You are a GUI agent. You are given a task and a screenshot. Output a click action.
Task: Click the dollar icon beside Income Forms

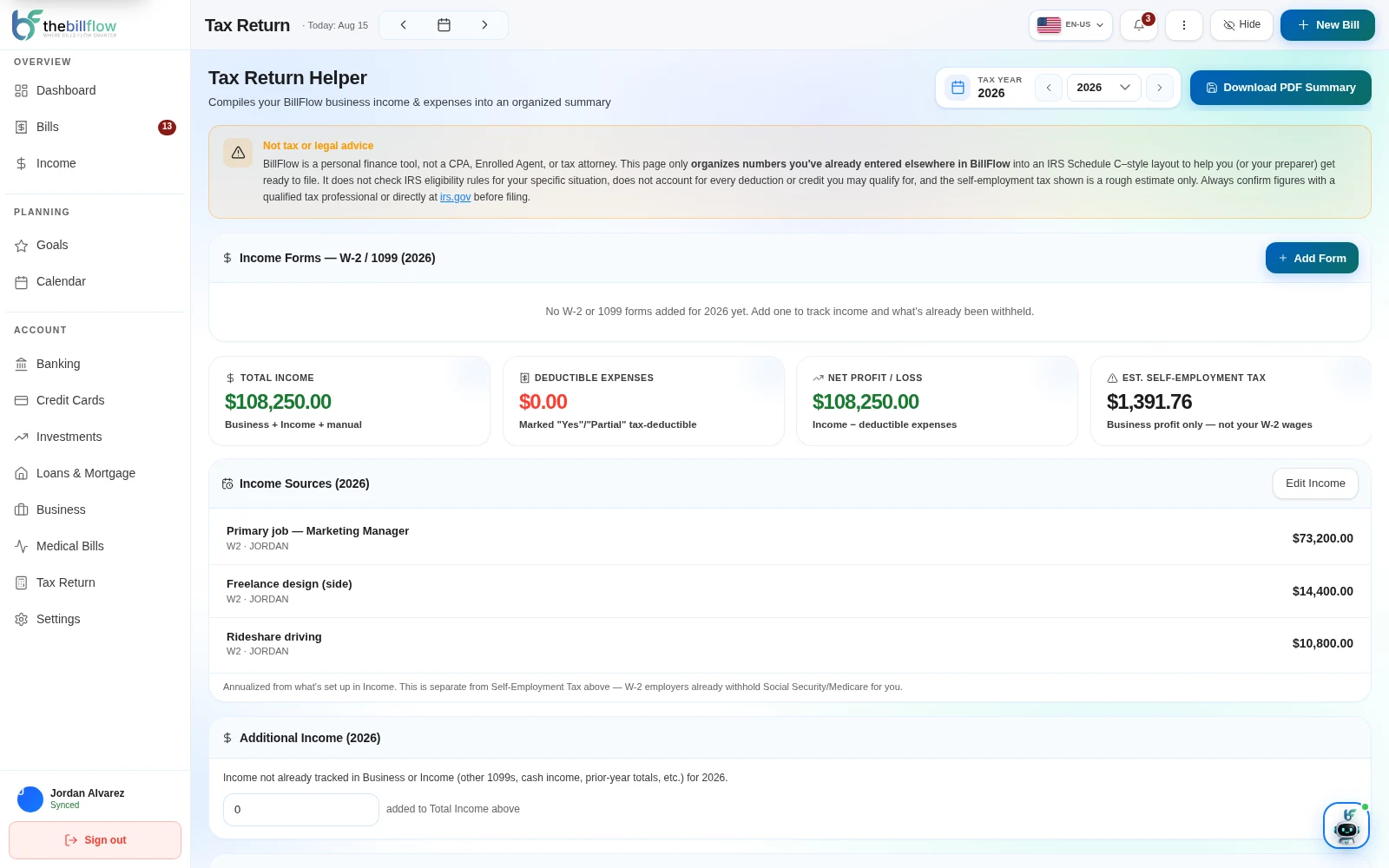coord(227,258)
